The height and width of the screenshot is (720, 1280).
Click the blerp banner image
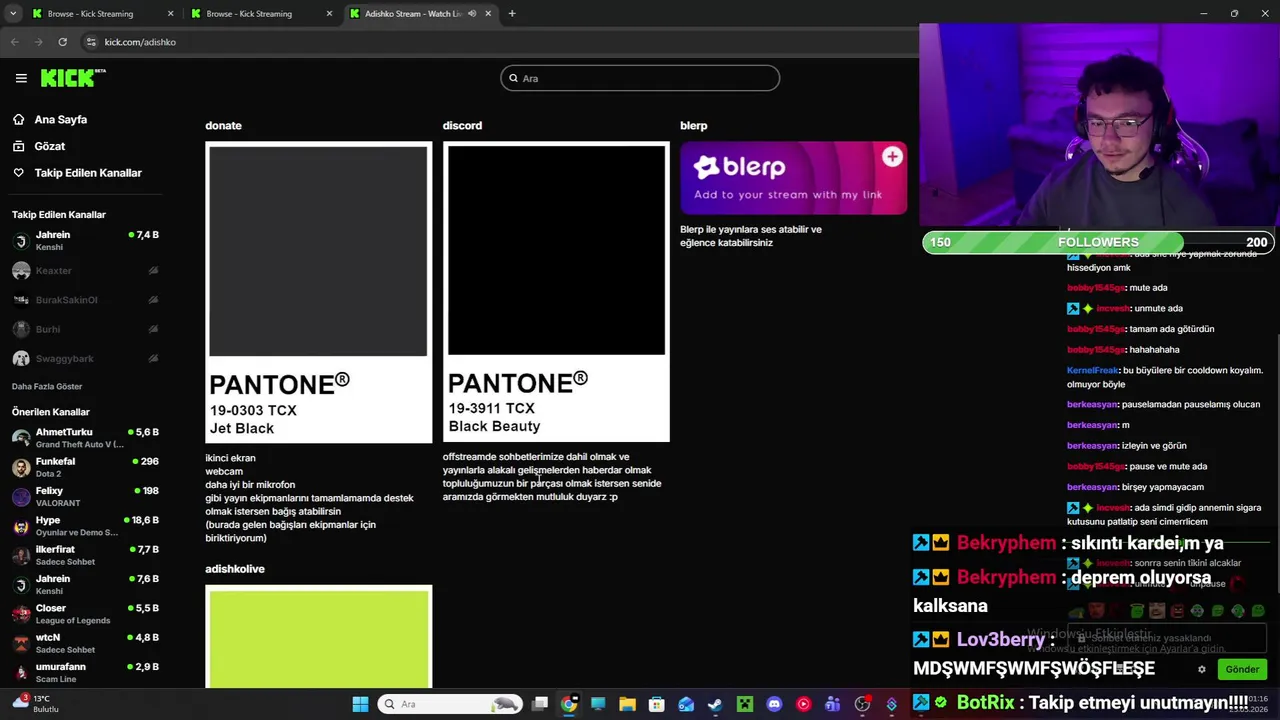(x=794, y=178)
